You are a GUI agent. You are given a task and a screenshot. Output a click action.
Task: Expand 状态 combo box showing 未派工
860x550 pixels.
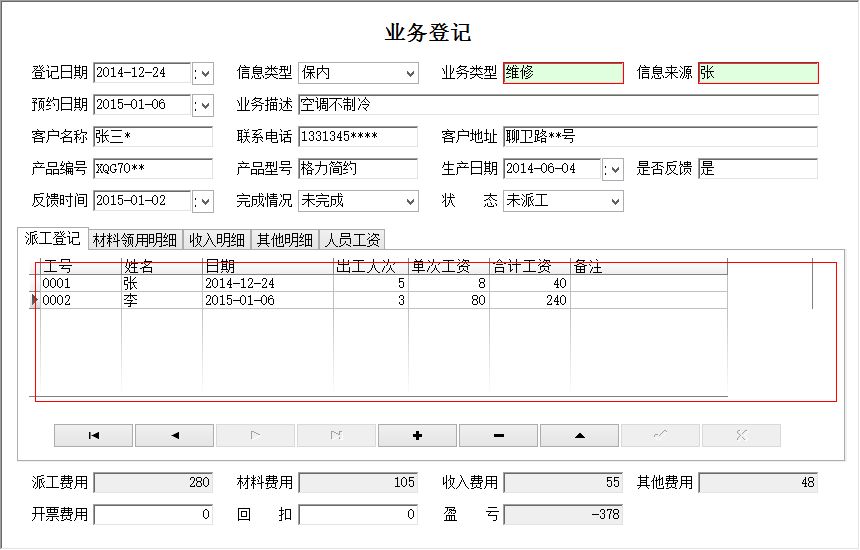coord(615,201)
